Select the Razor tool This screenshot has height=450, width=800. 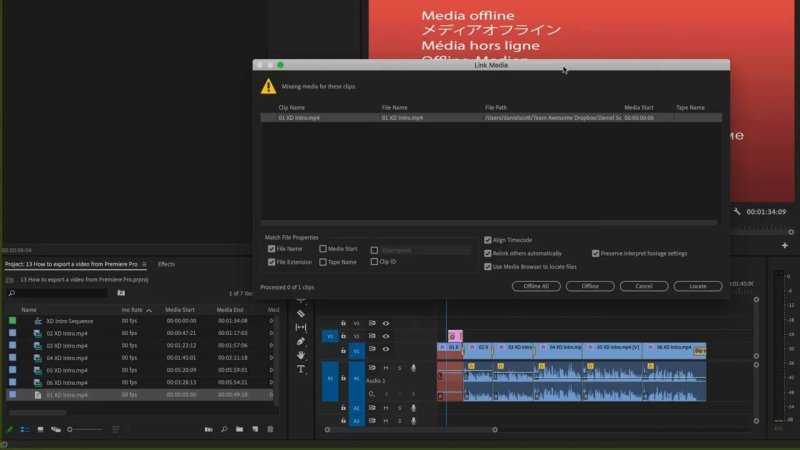click(x=301, y=314)
